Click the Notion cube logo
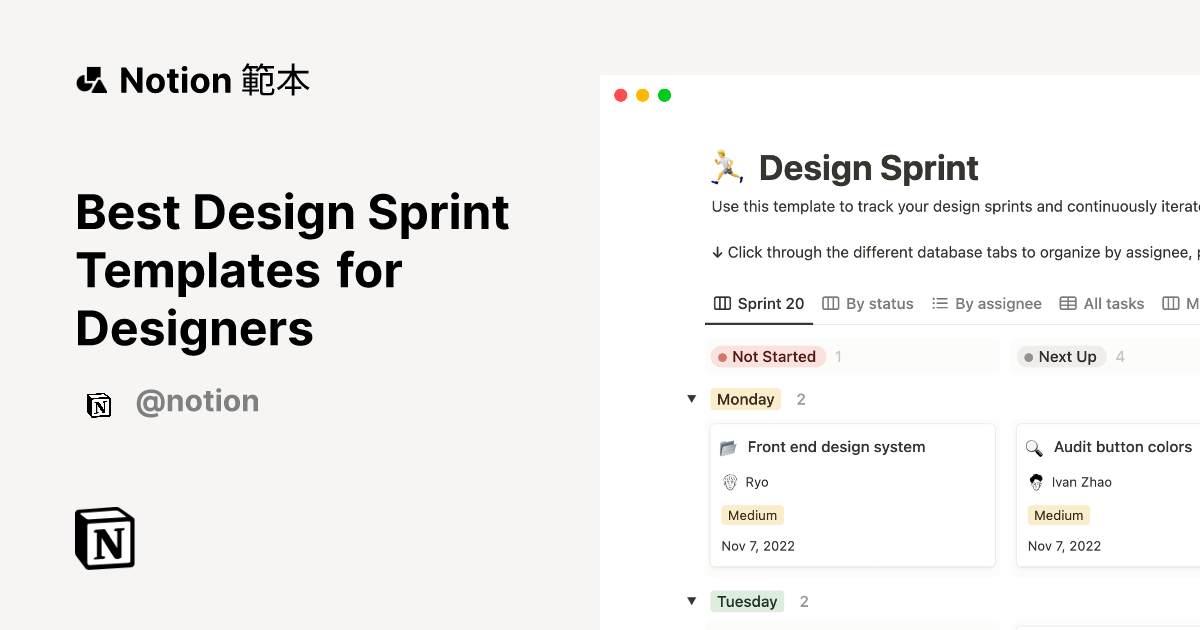This screenshot has width=1200, height=630. pos(105,538)
